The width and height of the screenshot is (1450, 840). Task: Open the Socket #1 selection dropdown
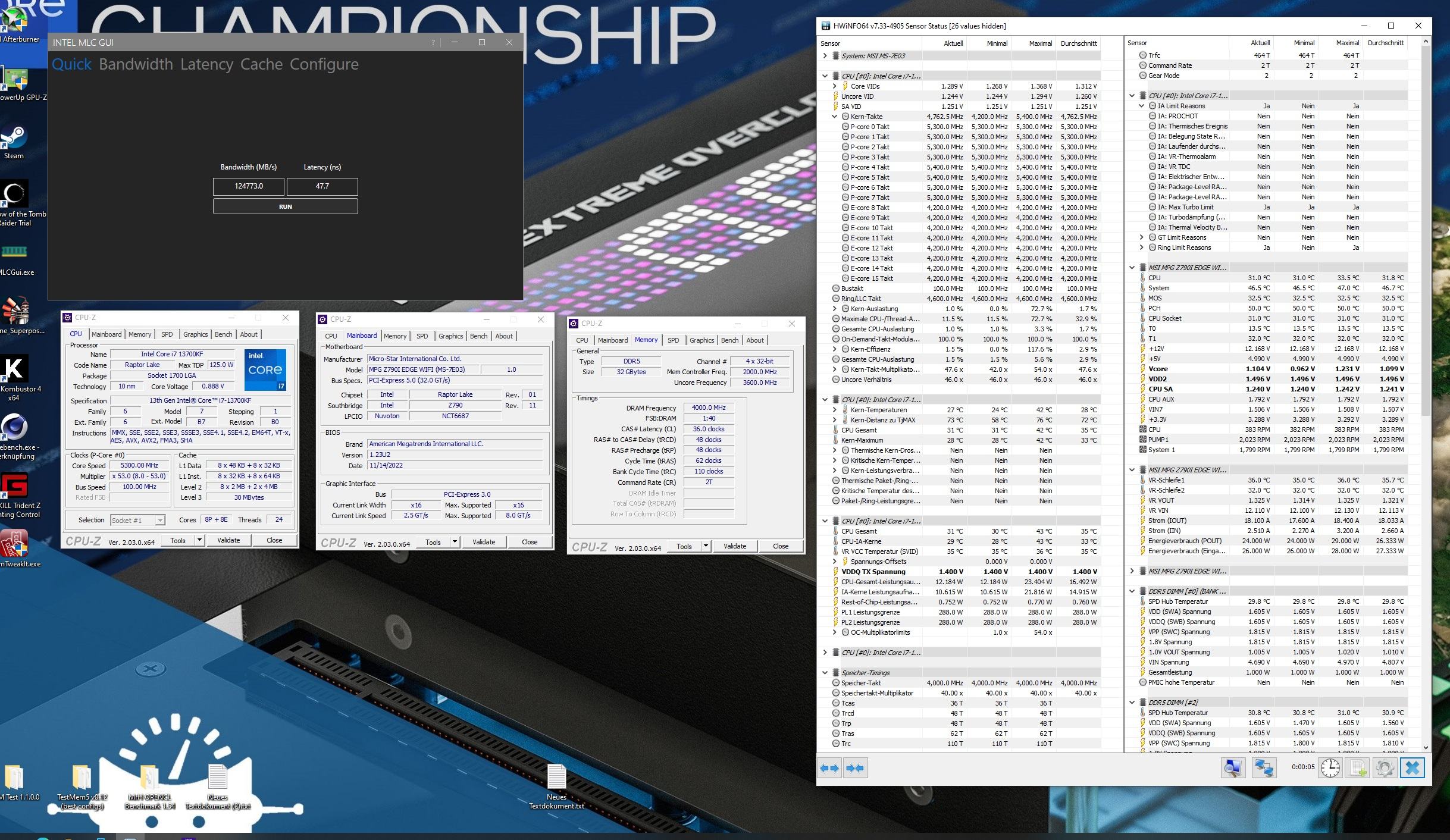[159, 521]
